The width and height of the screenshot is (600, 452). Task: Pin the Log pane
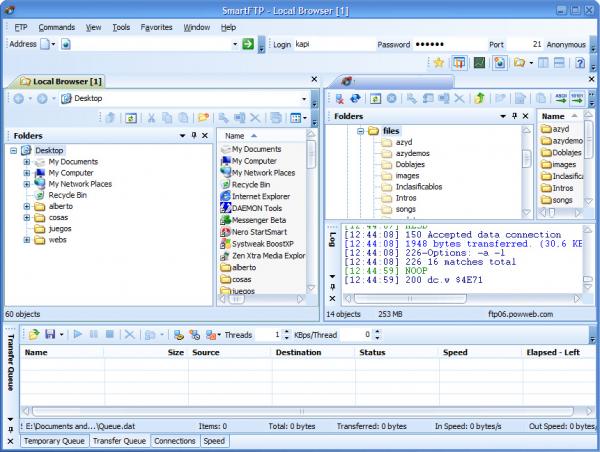point(333,287)
